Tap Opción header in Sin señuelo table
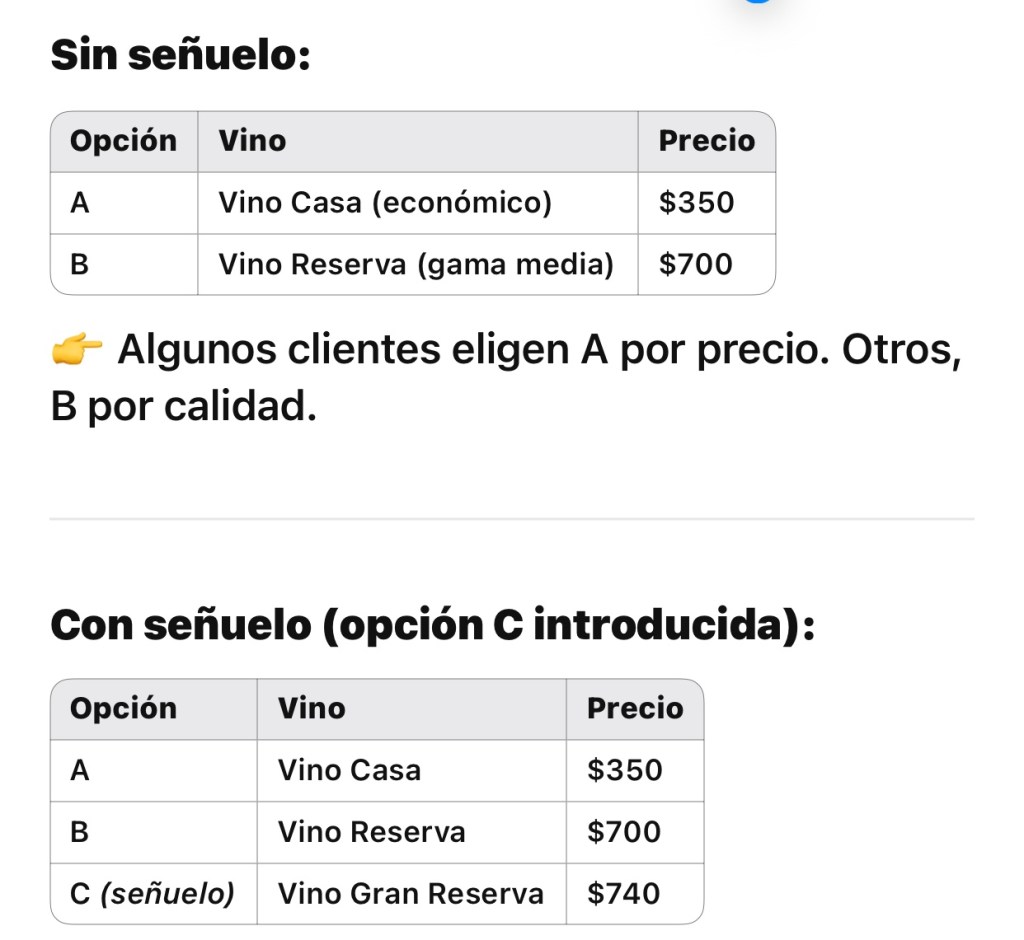Viewport: 1024px width, 940px height. pos(123,141)
